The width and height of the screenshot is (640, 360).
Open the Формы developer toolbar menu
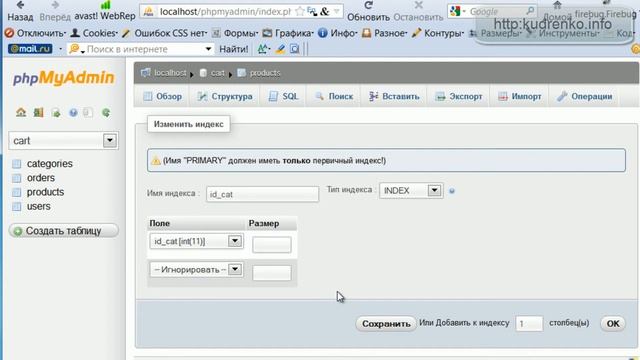(235, 33)
